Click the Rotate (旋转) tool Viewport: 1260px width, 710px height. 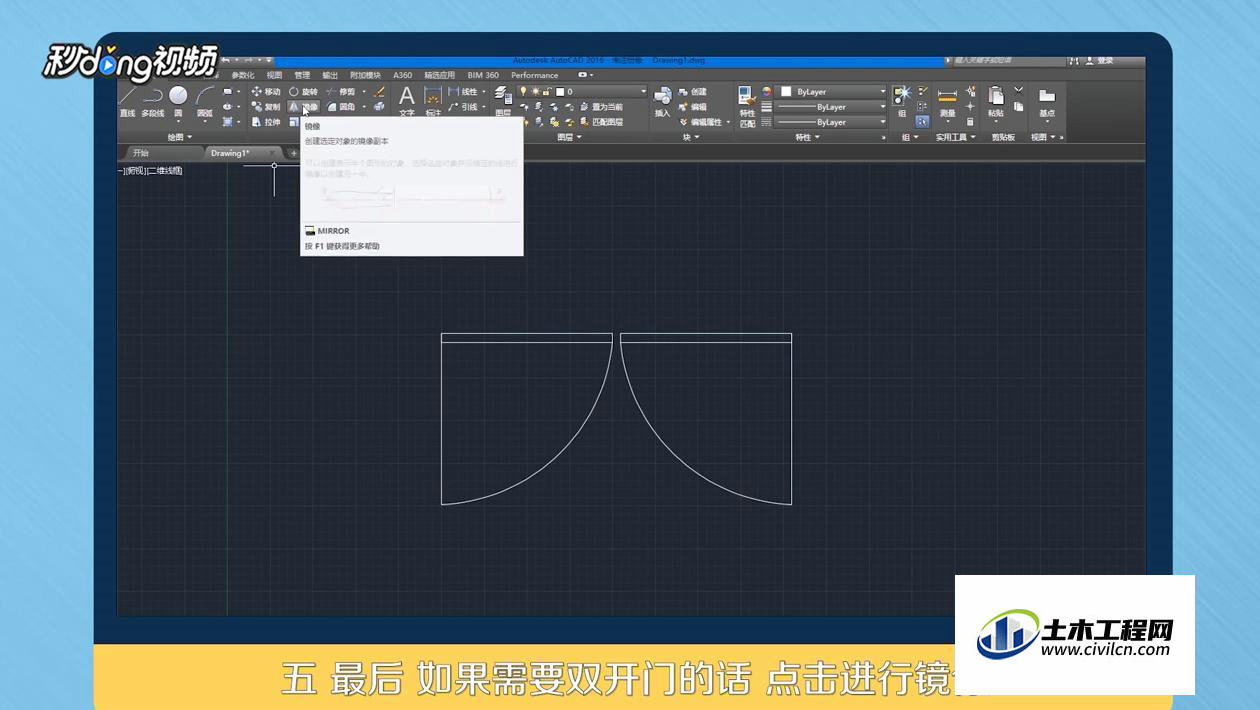[302, 91]
